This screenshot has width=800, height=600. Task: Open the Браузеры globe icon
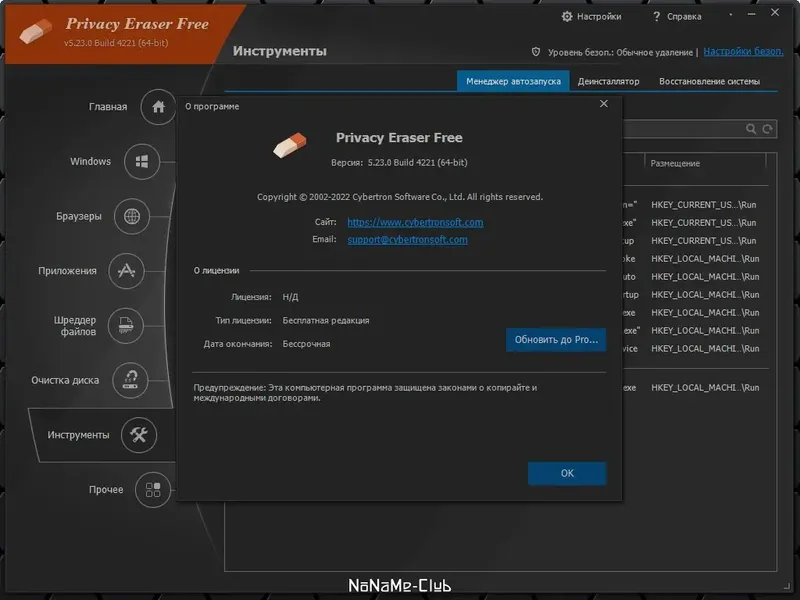coord(133,216)
